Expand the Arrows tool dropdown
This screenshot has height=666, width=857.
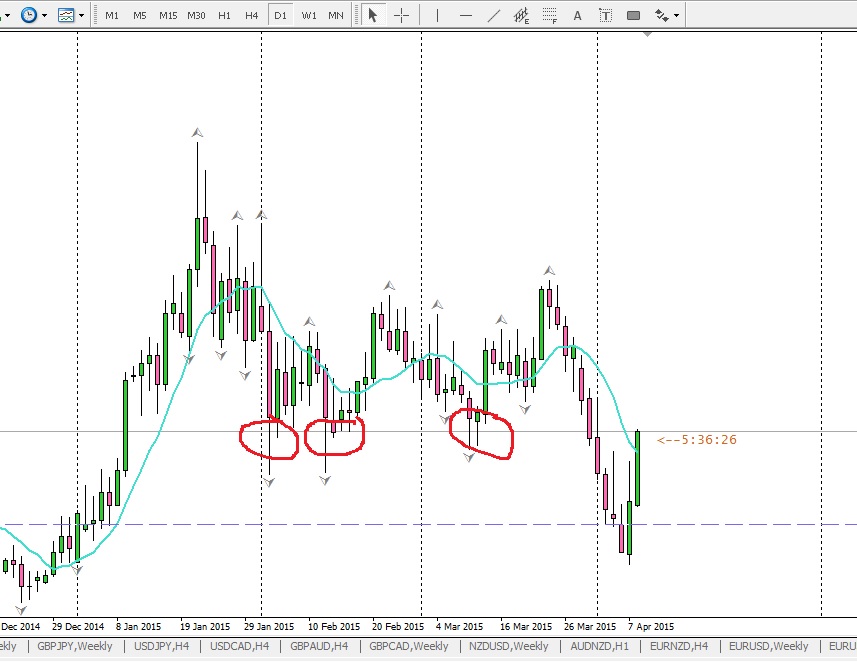click(677, 15)
